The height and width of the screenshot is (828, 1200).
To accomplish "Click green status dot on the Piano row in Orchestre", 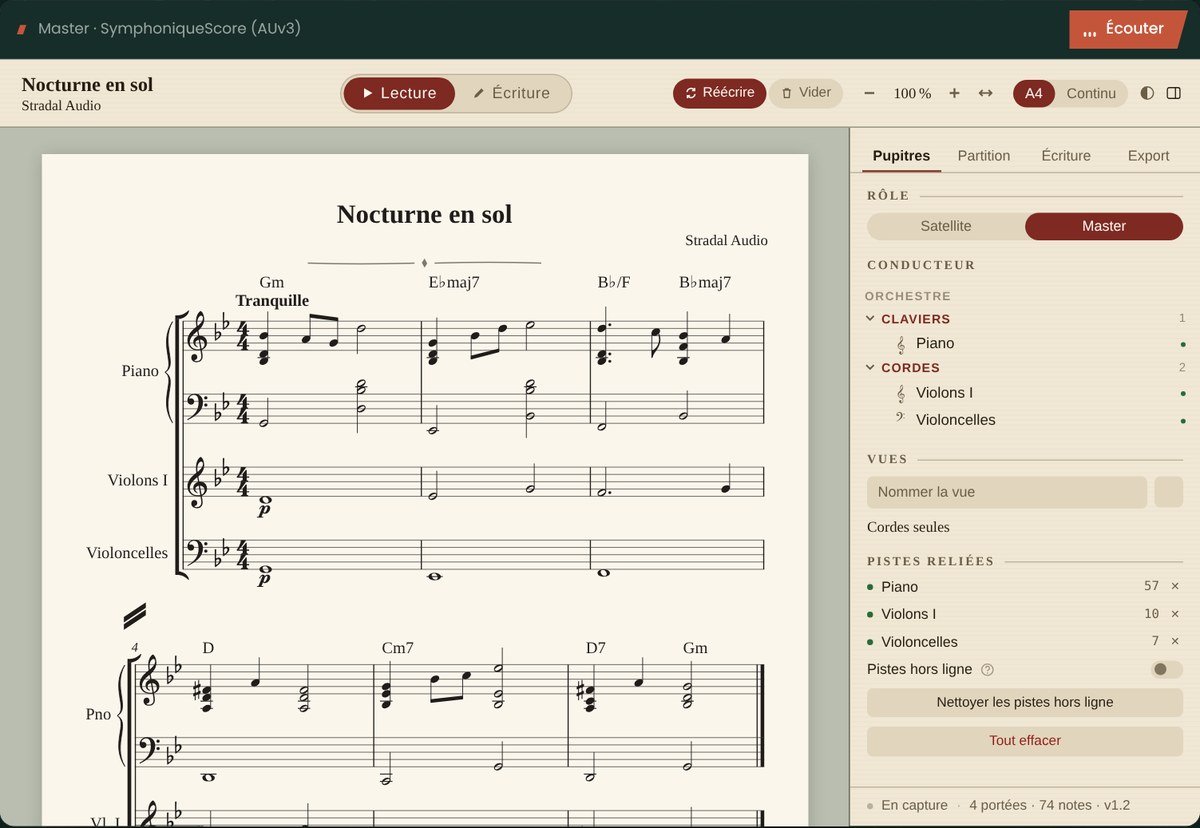I will (x=1183, y=344).
